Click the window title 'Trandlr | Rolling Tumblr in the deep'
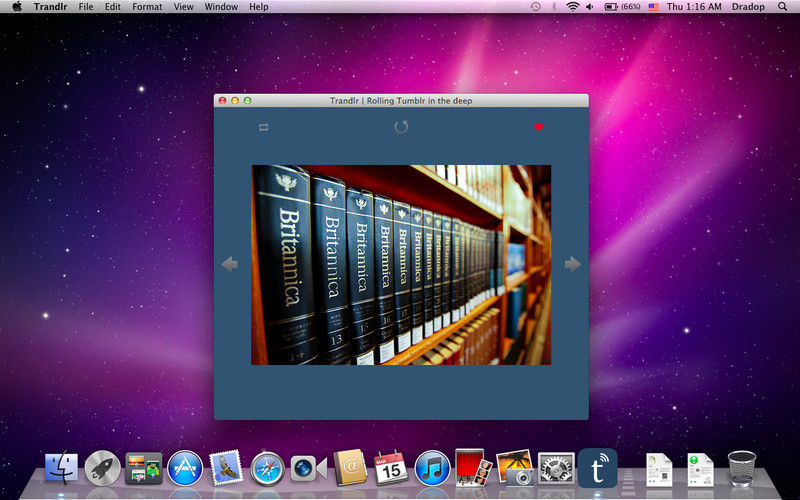 coord(401,101)
